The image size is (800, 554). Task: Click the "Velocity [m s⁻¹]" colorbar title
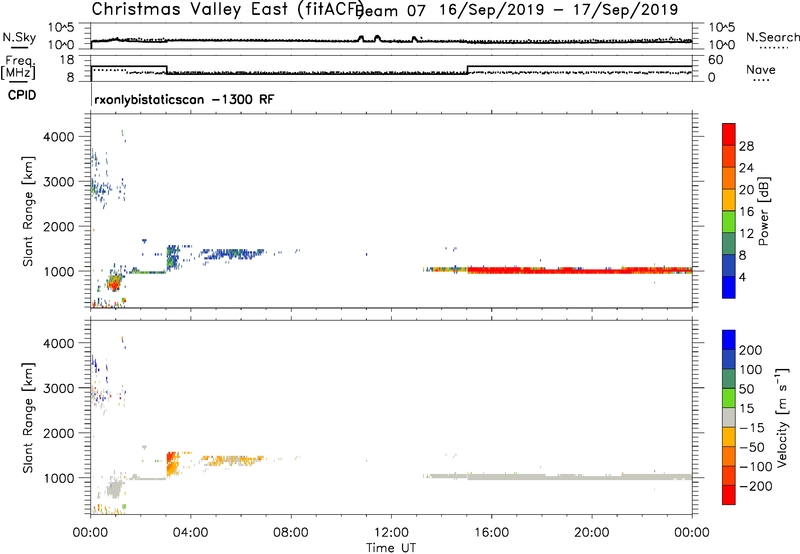tap(781, 417)
